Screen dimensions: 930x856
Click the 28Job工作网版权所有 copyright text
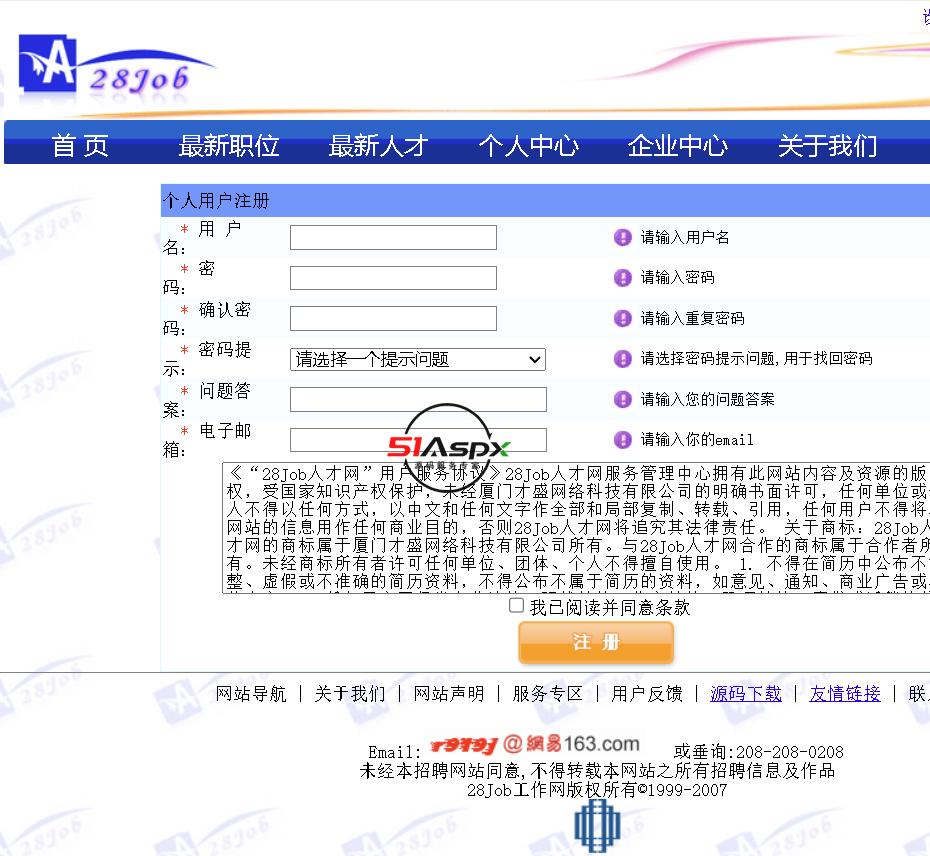[x=597, y=790]
